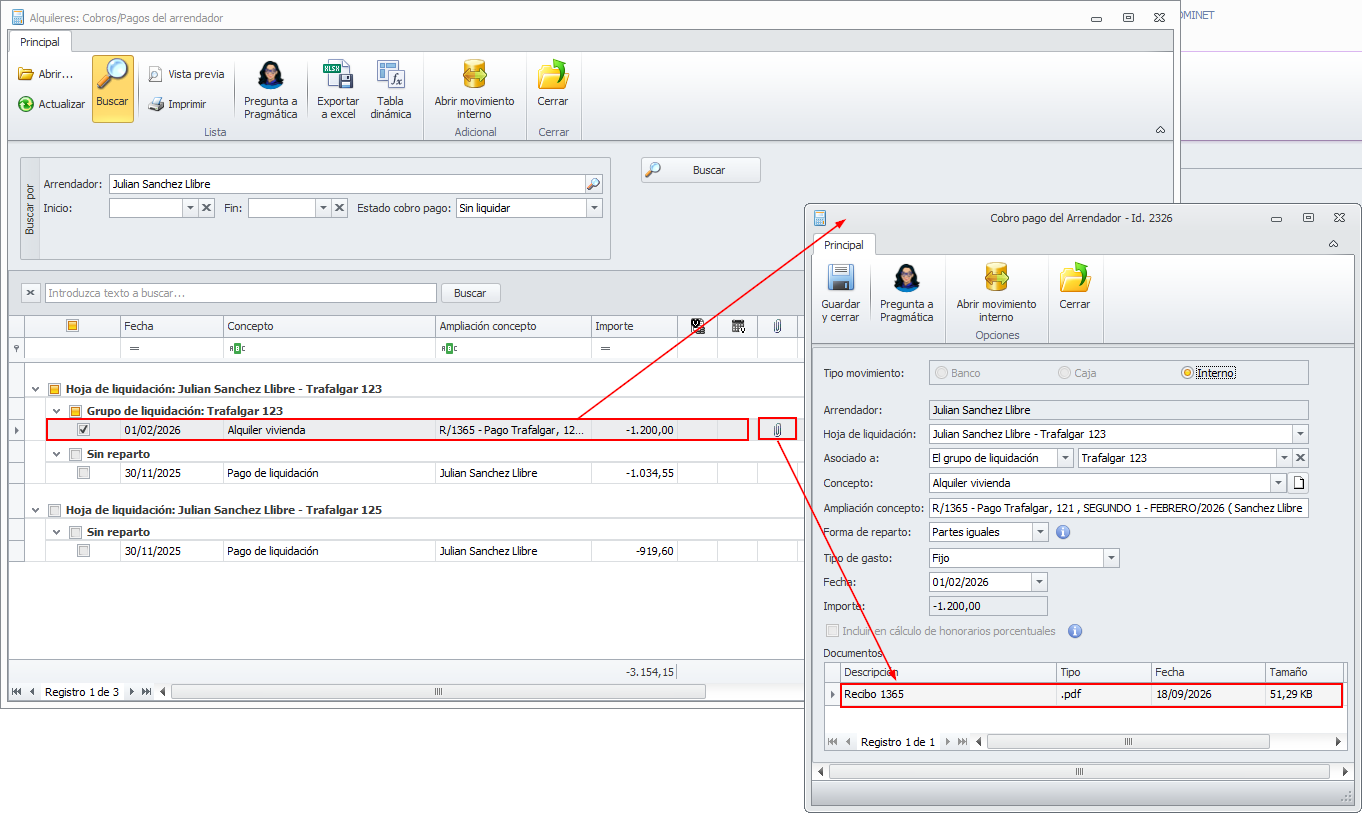Viewport: 1362px width, 813px height.
Task: Open the Tipo de gasto dropdown
Action: (x=1111, y=558)
